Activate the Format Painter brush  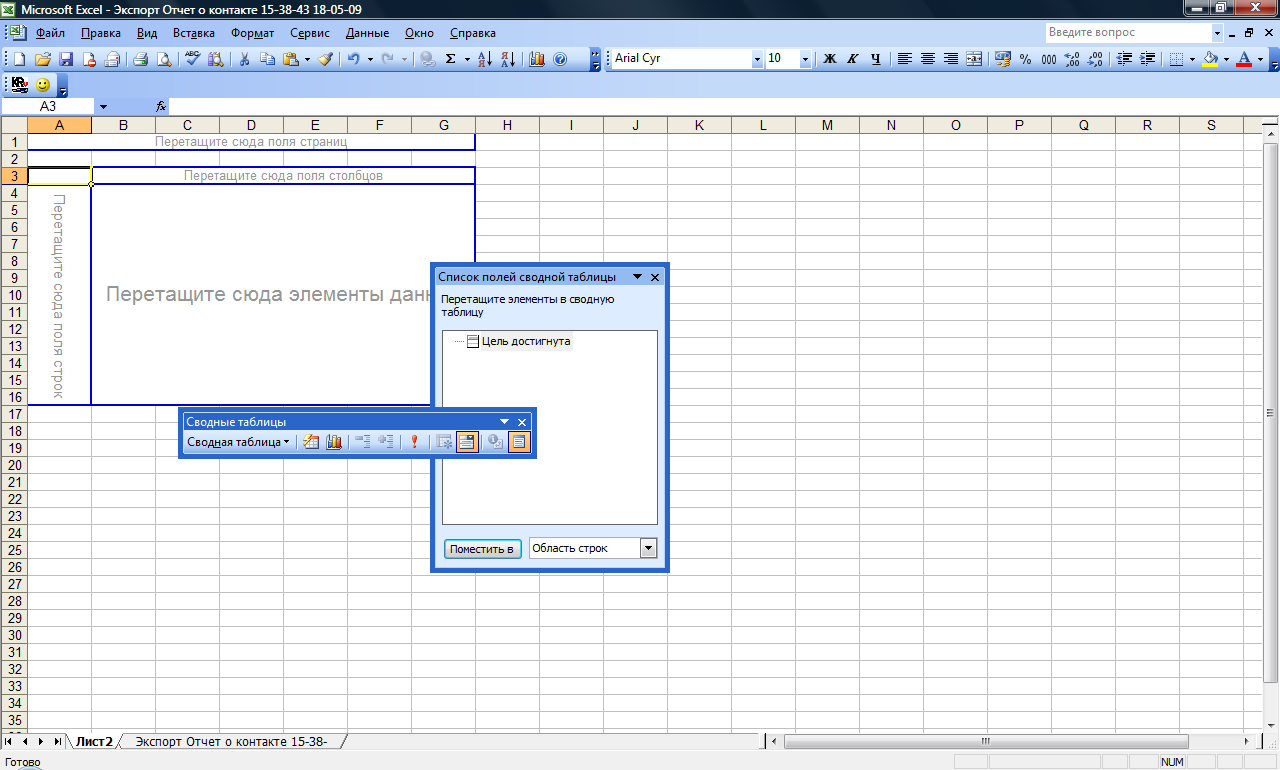point(325,59)
